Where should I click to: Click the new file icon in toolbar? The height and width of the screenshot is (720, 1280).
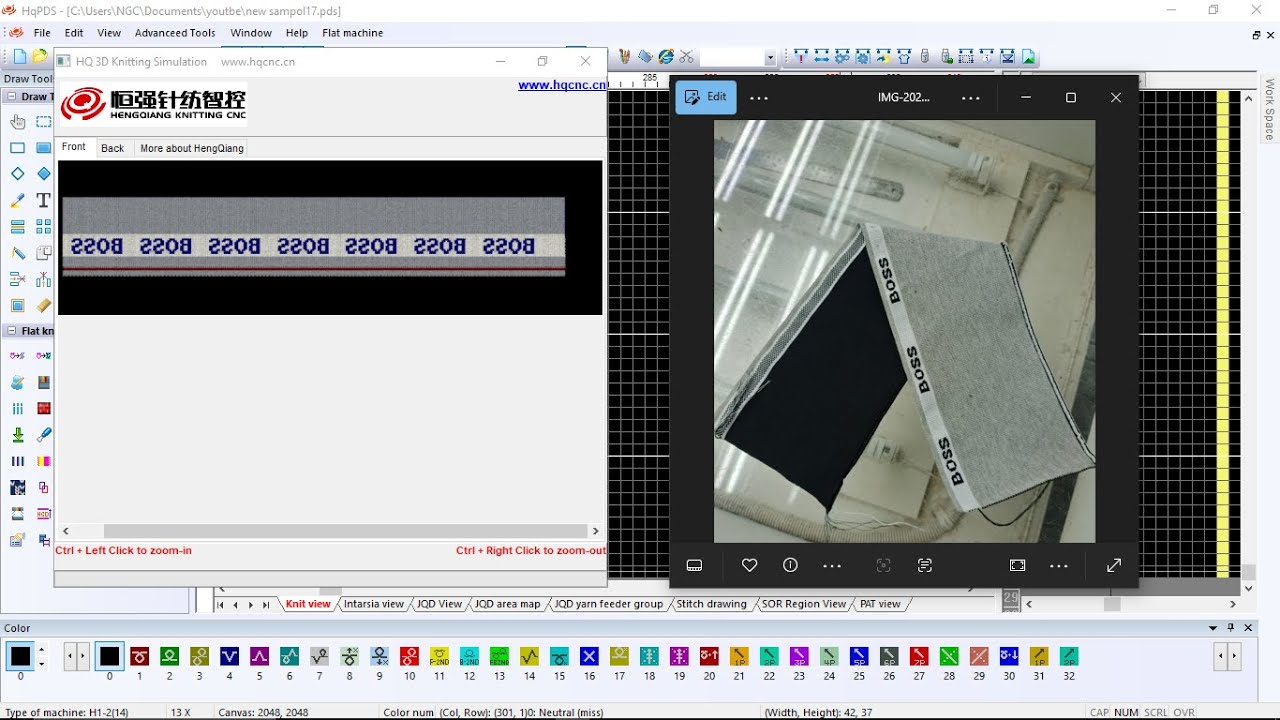tap(20, 57)
